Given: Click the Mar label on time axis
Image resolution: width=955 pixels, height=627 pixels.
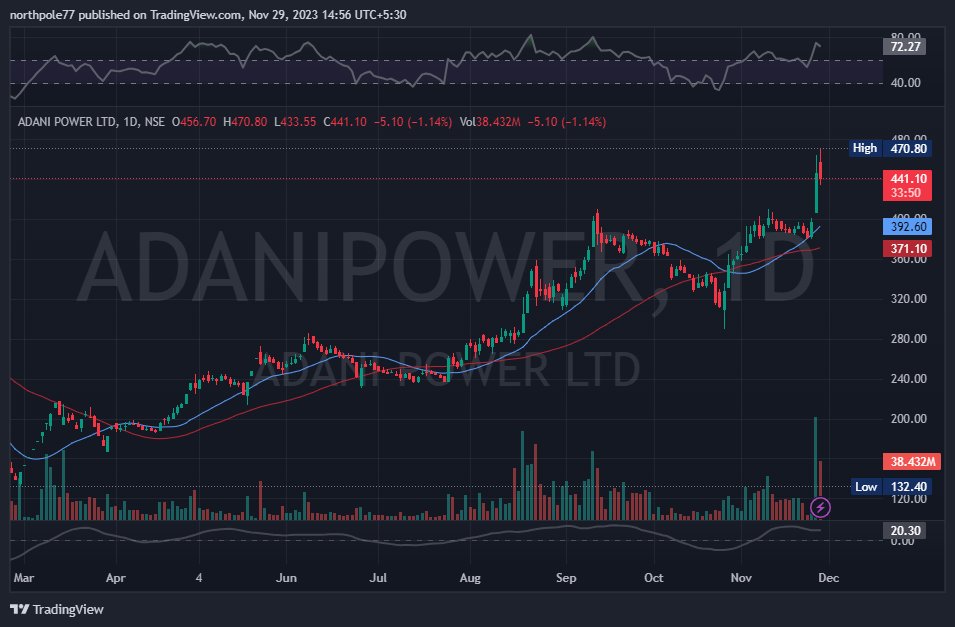Looking at the screenshot, I should coord(24,578).
